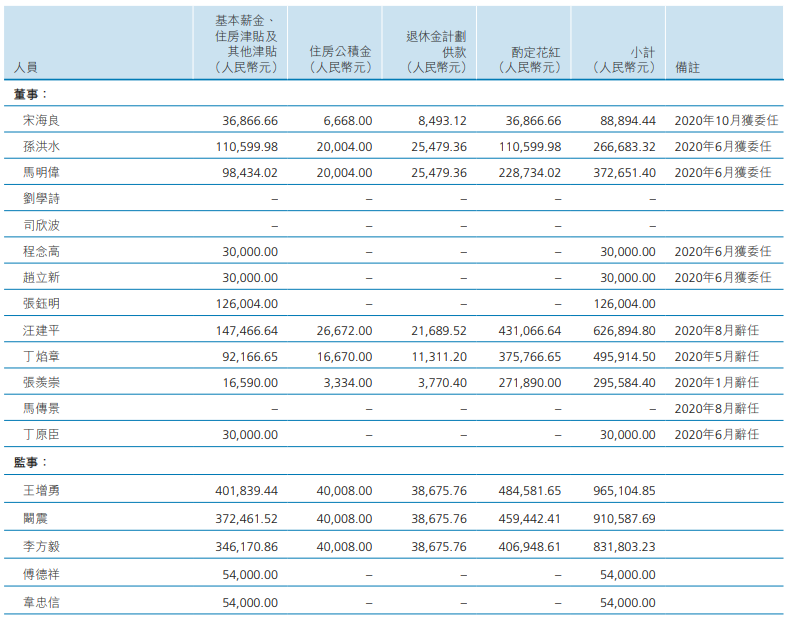Select the name 司欣波
This screenshot has width=786, height=620.
coord(41,225)
